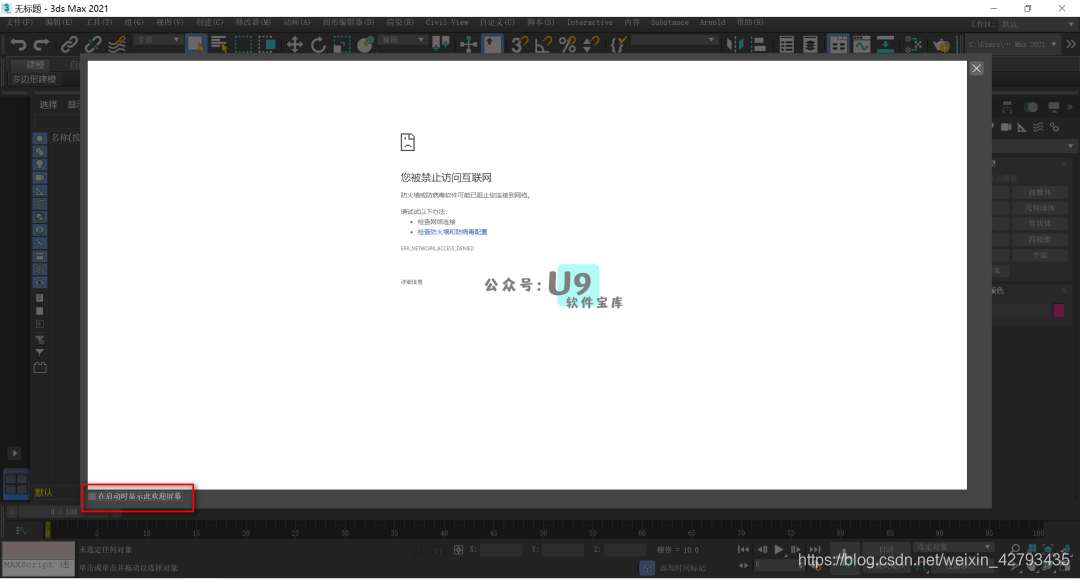
Task: Click the Mirror tool icon
Action: point(737,44)
